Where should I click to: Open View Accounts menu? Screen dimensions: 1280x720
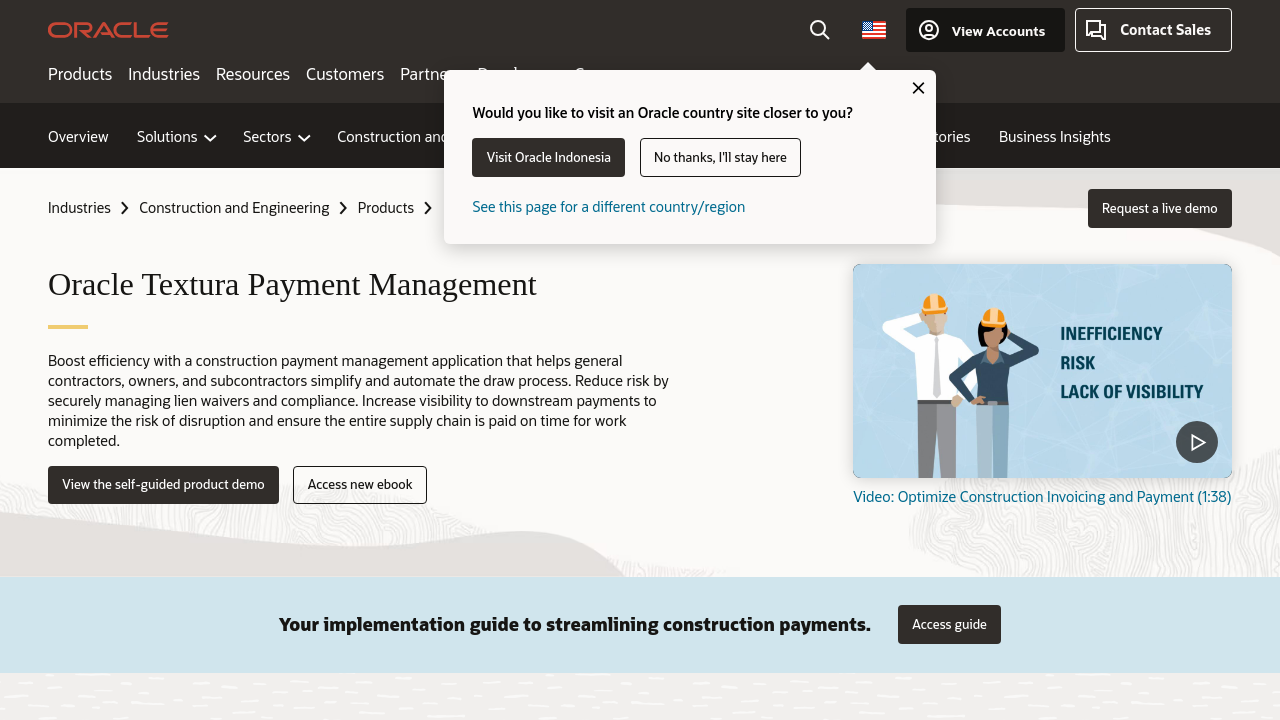click(985, 30)
